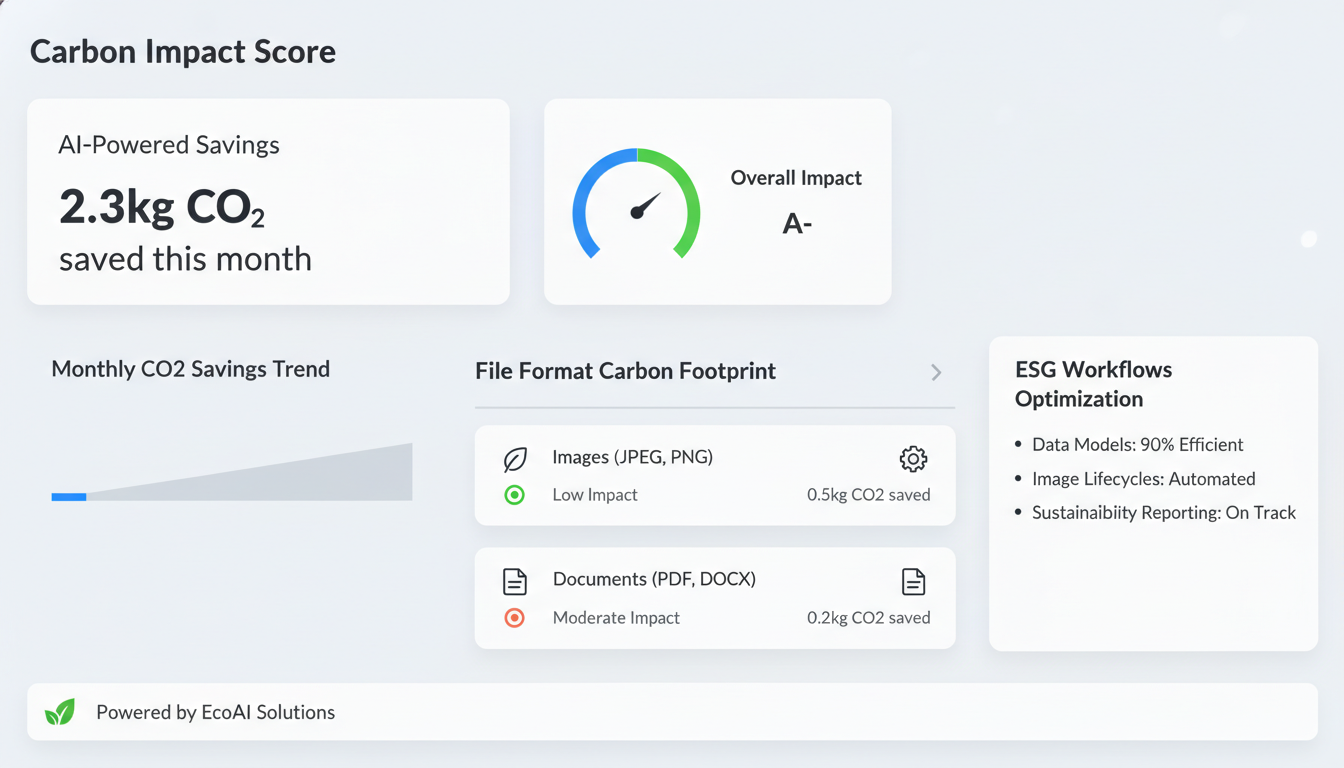Enable the Image Lifecycles: Automated bullet item
Screen dimensions: 1344x768
coord(1144,478)
